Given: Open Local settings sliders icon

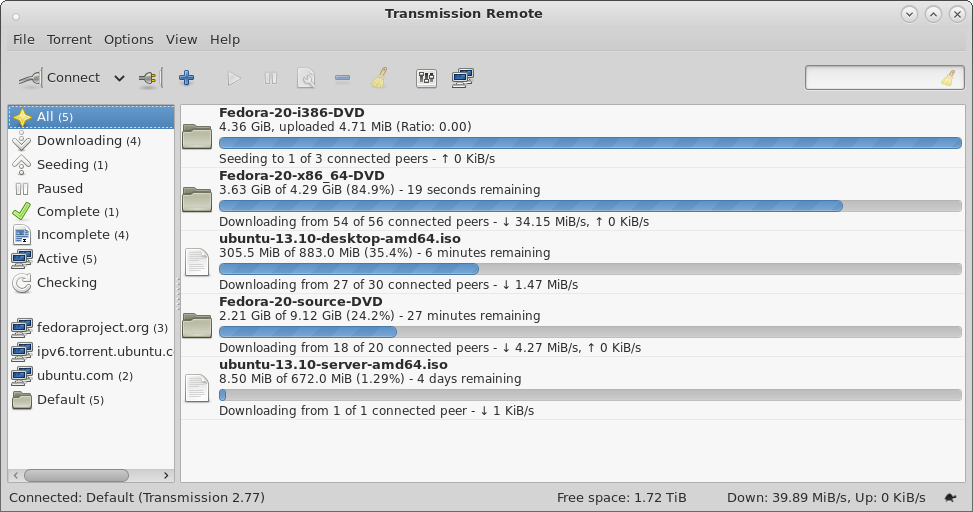Looking at the screenshot, I should tap(426, 78).
